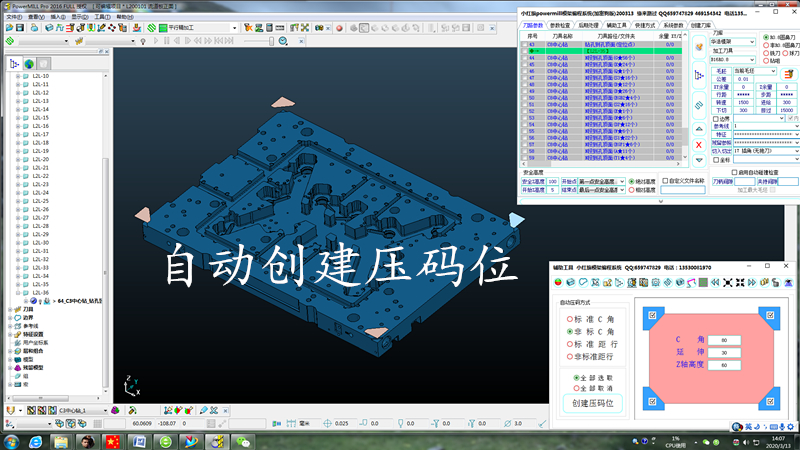This screenshot has height=450, width=800.
Task: Select 相对高度 radio button
Action: click(632, 190)
